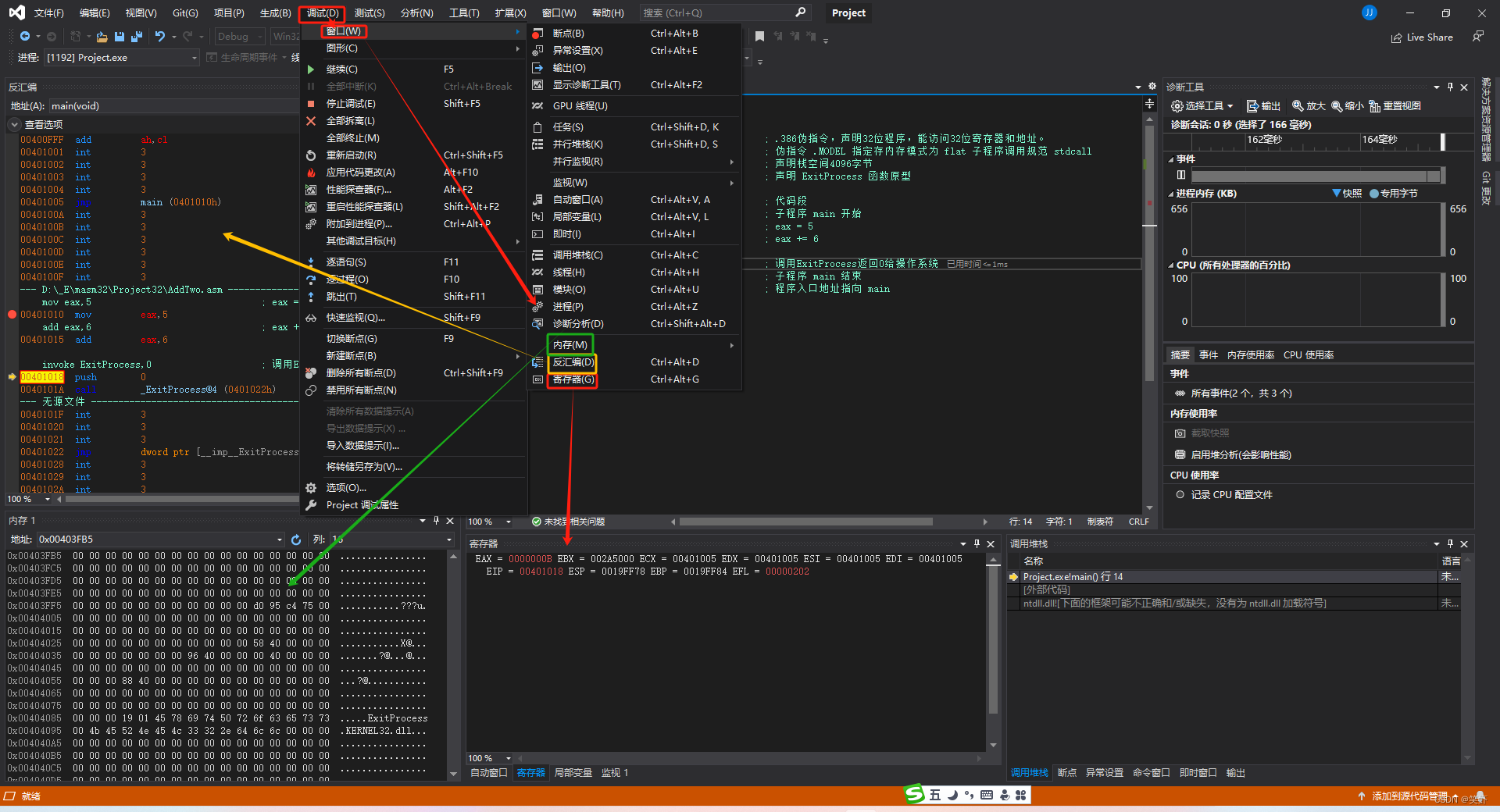
Task: Click 停止调试(E) stop debugging item
Action: click(412, 104)
